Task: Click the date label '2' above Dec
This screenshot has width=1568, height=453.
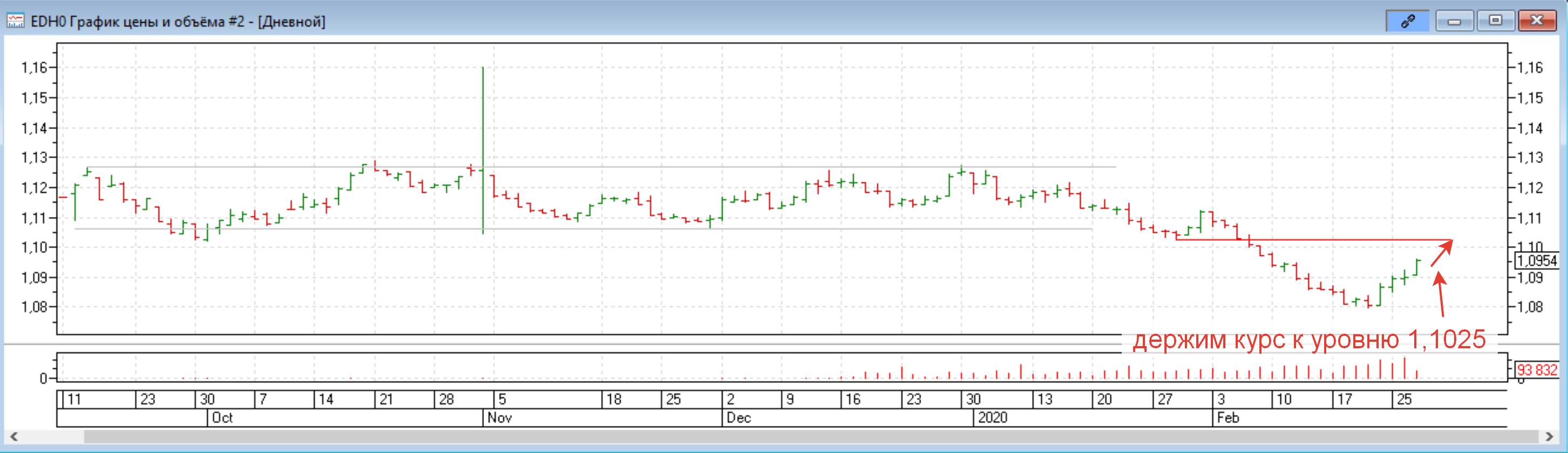Action: (731, 400)
